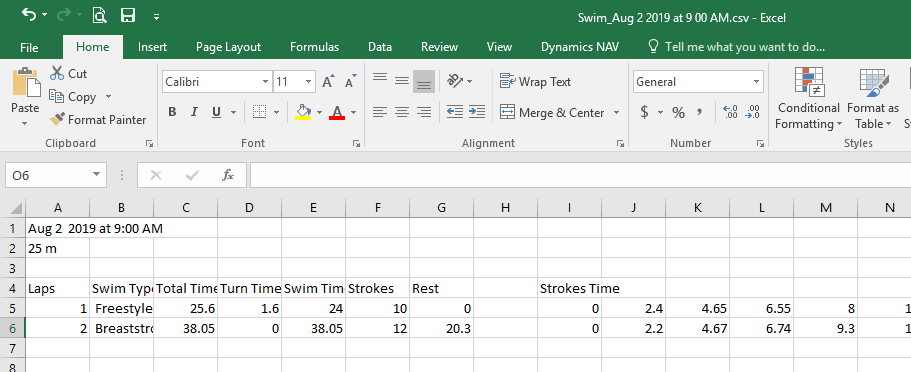The width and height of the screenshot is (911, 372).
Task: Toggle Bold formatting
Action: (x=172, y=112)
